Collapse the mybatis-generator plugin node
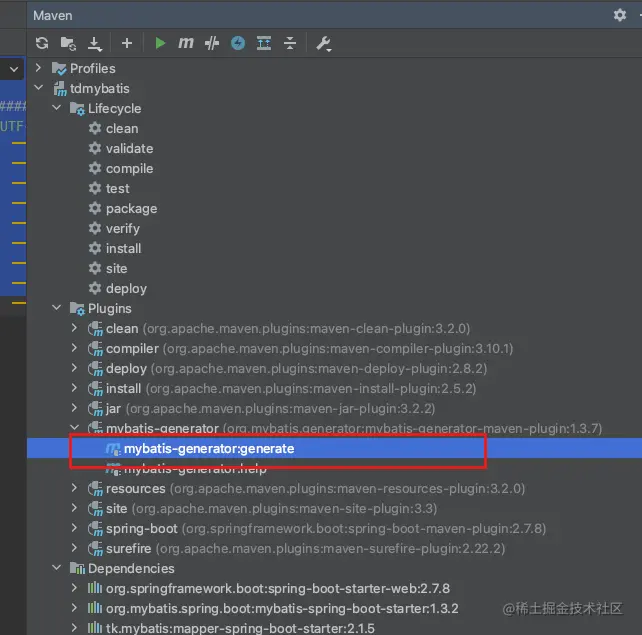The height and width of the screenshot is (635, 642). point(75,427)
